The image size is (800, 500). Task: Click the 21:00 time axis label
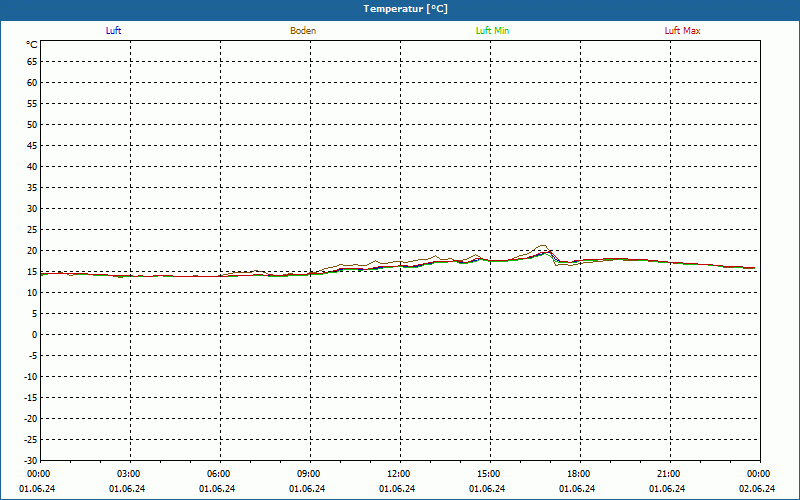click(668, 474)
